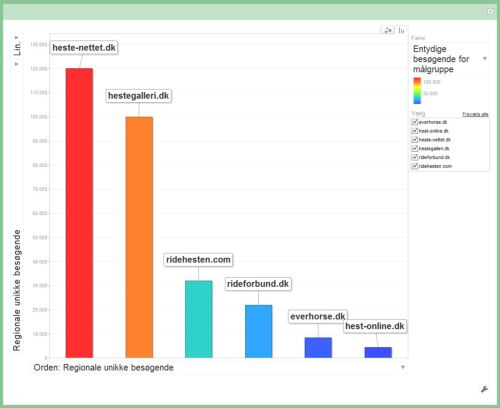Select the red heste-nettet.dk bar
500x408 pixels.
click(79, 213)
